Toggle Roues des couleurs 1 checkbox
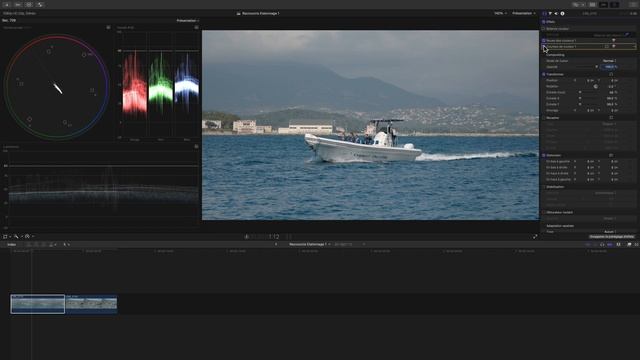640x360 pixels. 544,40
